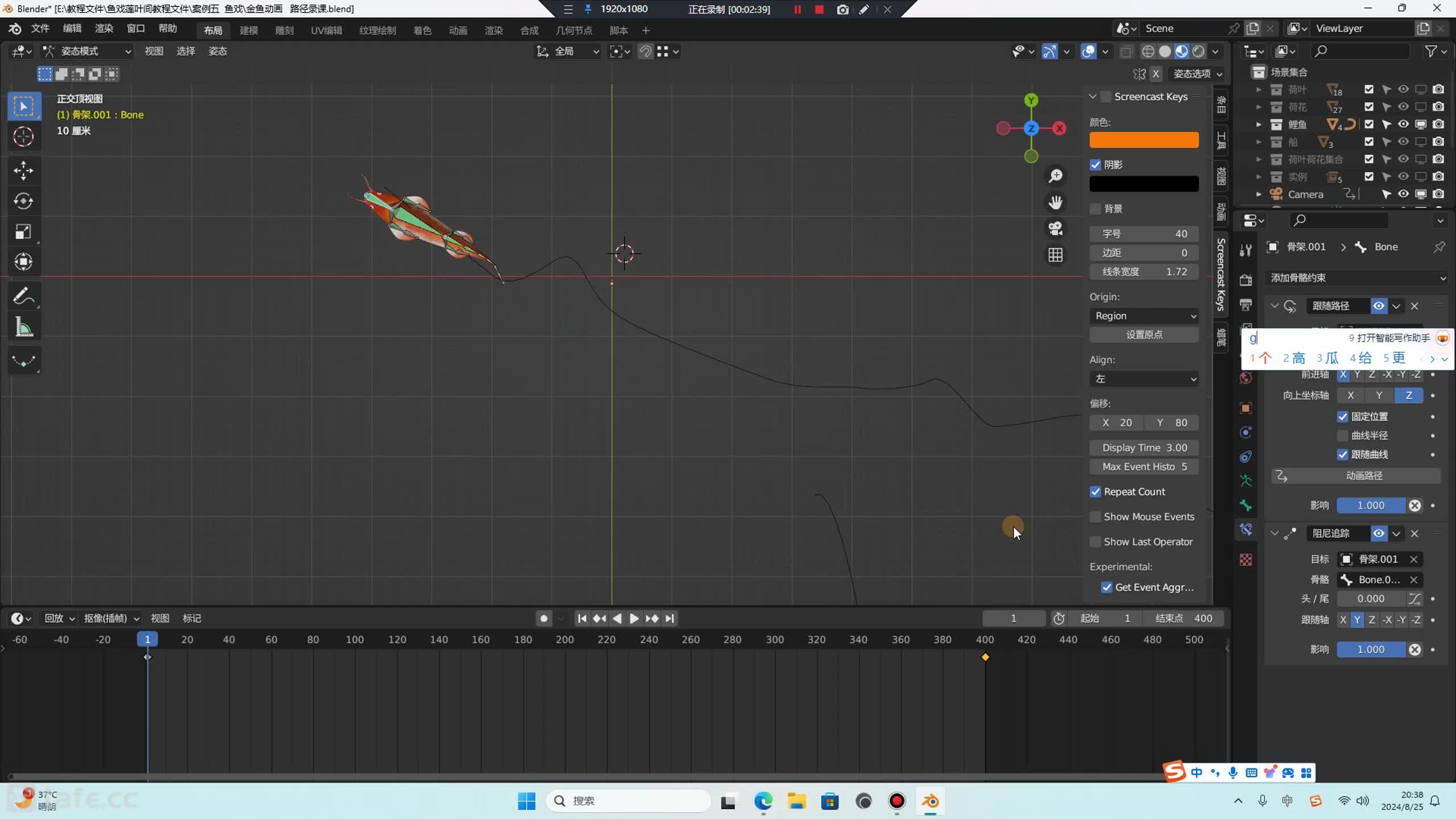Expand the Camera outliner item

pyautogui.click(x=1259, y=195)
